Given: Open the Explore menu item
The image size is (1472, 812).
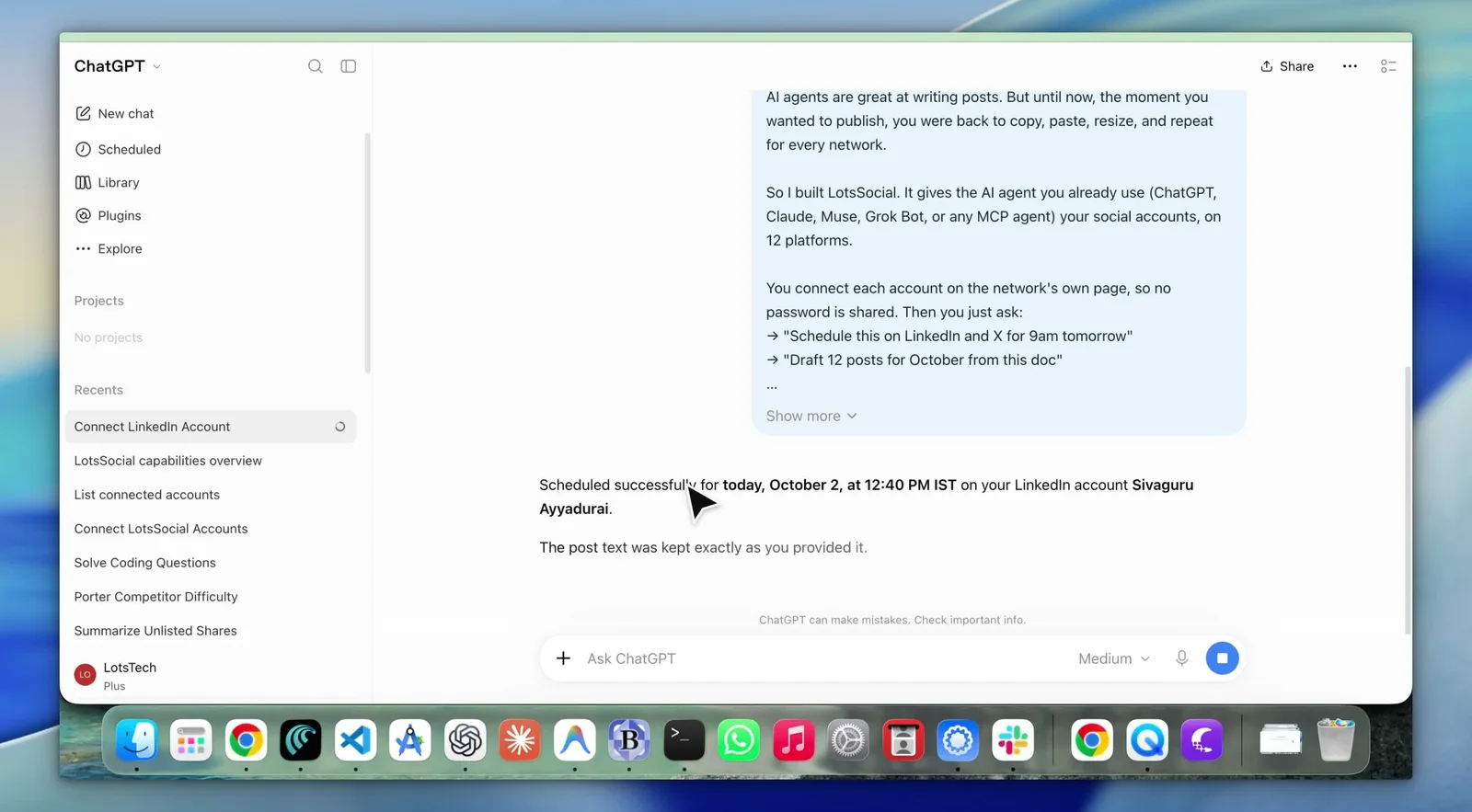Looking at the screenshot, I should click(120, 248).
